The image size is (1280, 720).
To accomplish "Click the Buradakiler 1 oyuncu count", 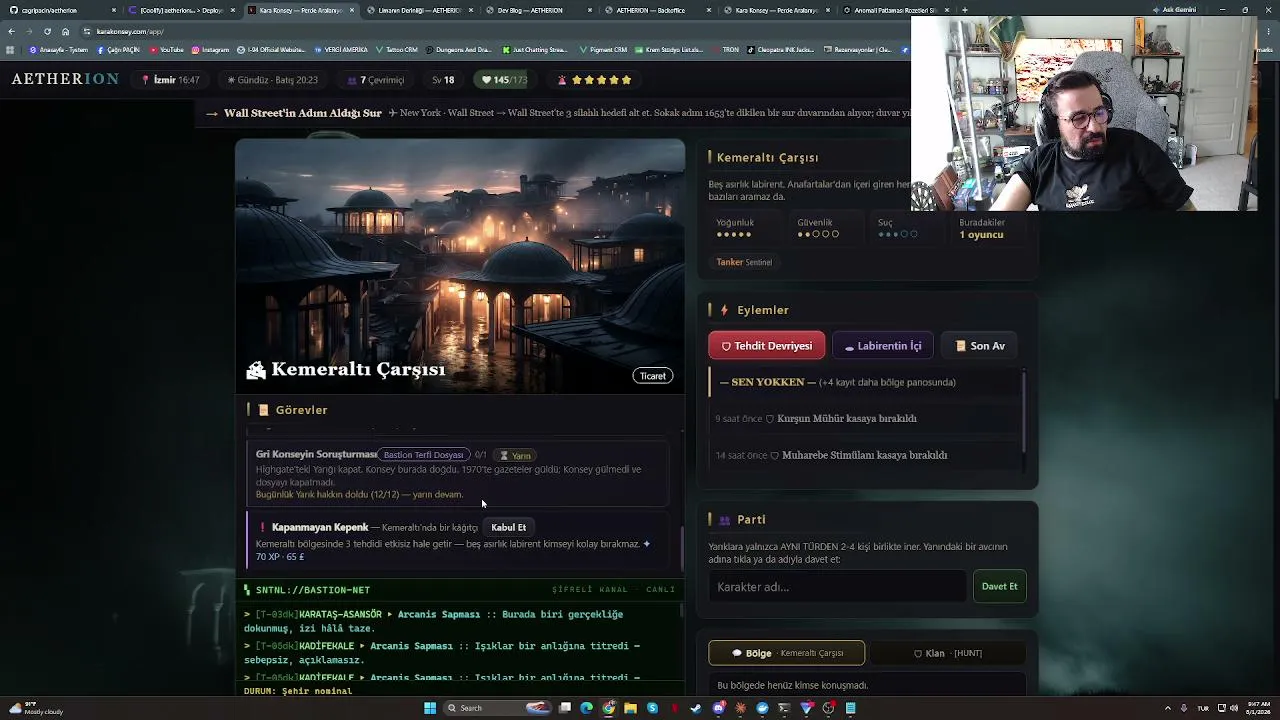I will tap(981, 235).
